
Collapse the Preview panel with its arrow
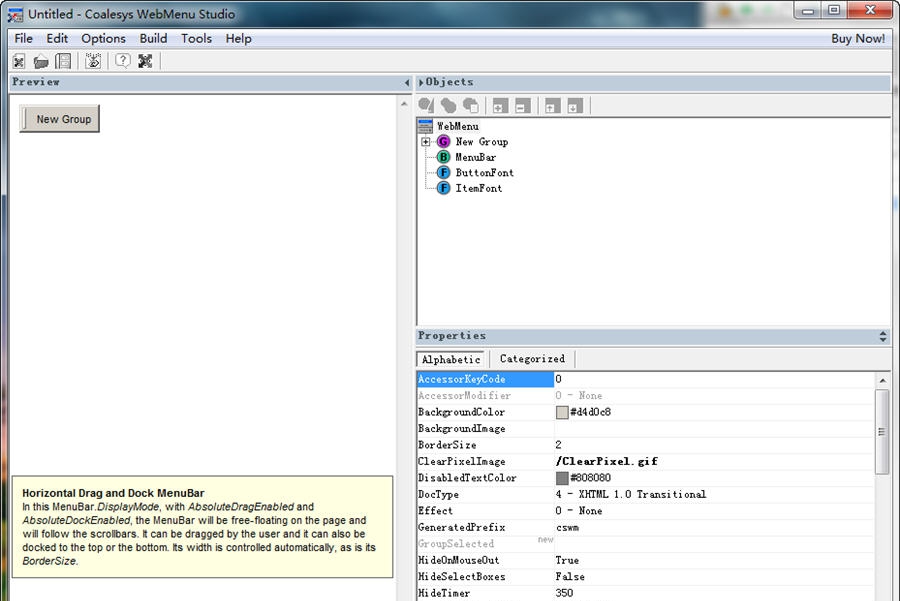point(406,82)
